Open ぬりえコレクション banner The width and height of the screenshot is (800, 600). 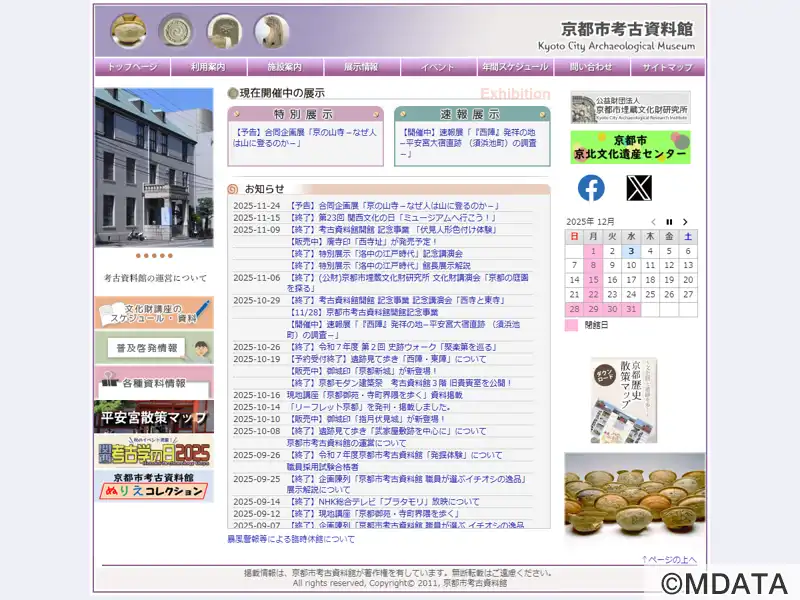(x=154, y=486)
